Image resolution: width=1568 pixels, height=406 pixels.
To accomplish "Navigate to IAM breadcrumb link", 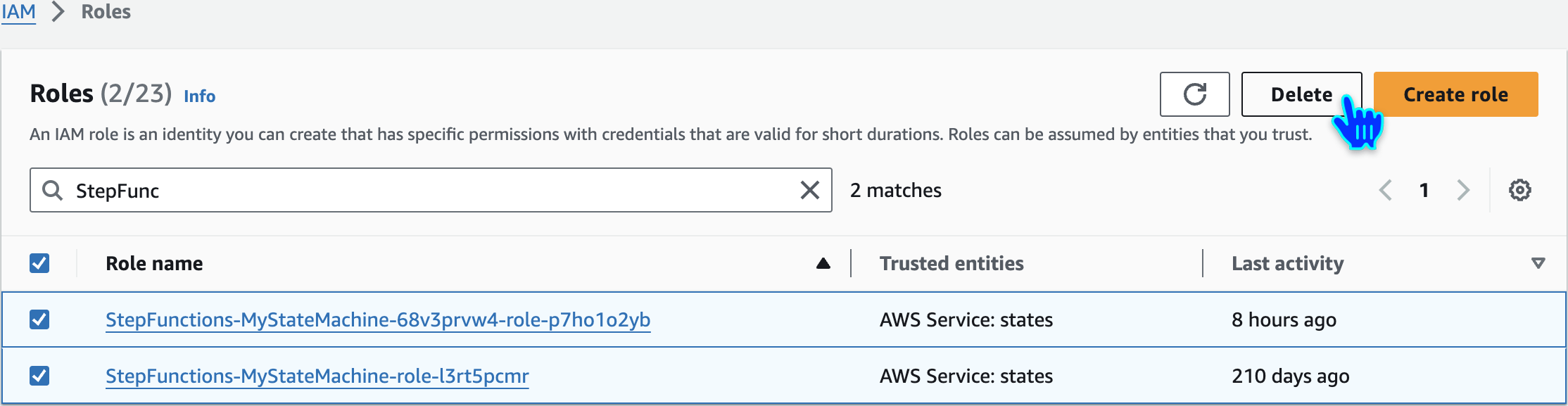I will click(18, 12).
